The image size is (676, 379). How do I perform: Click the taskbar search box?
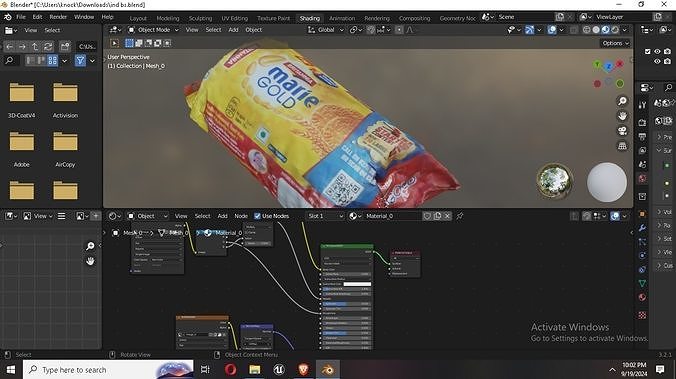tap(108, 370)
